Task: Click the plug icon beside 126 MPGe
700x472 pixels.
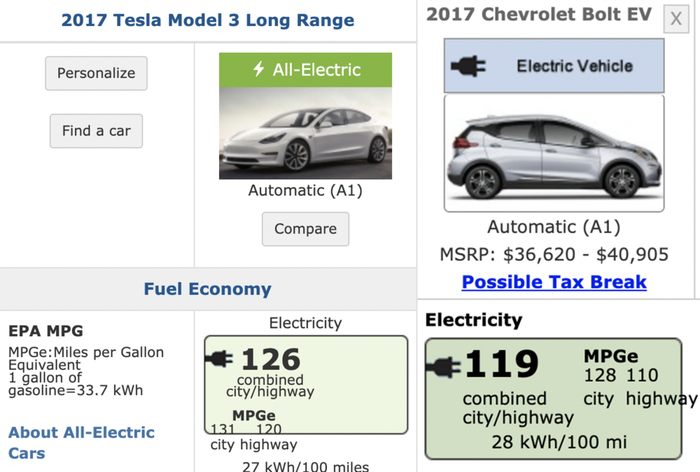Action: click(x=221, y=359)
